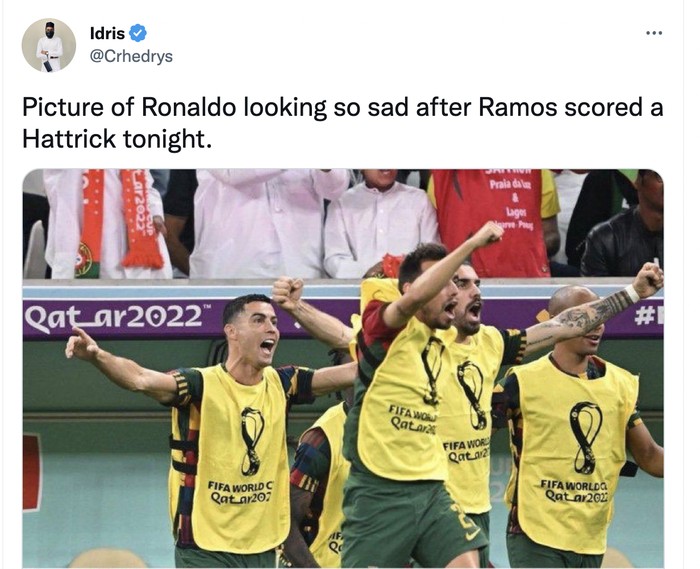700x569 pixels.
Task: Click the word 'Hattrick' in the tweet
Action: pos(69,139)
